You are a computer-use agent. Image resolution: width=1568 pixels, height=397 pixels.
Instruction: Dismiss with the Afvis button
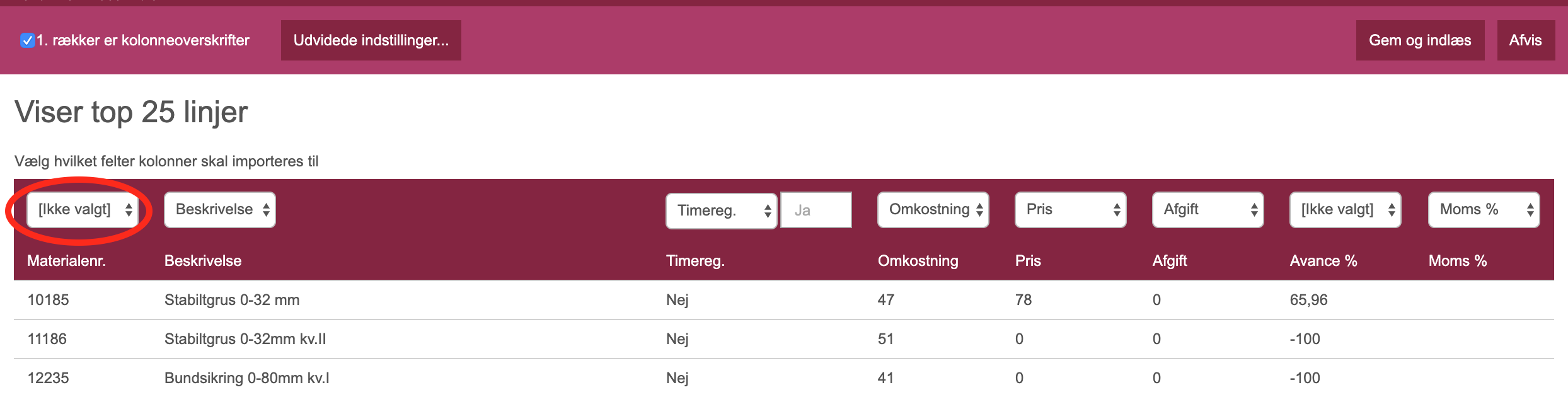coord(1525,40)
